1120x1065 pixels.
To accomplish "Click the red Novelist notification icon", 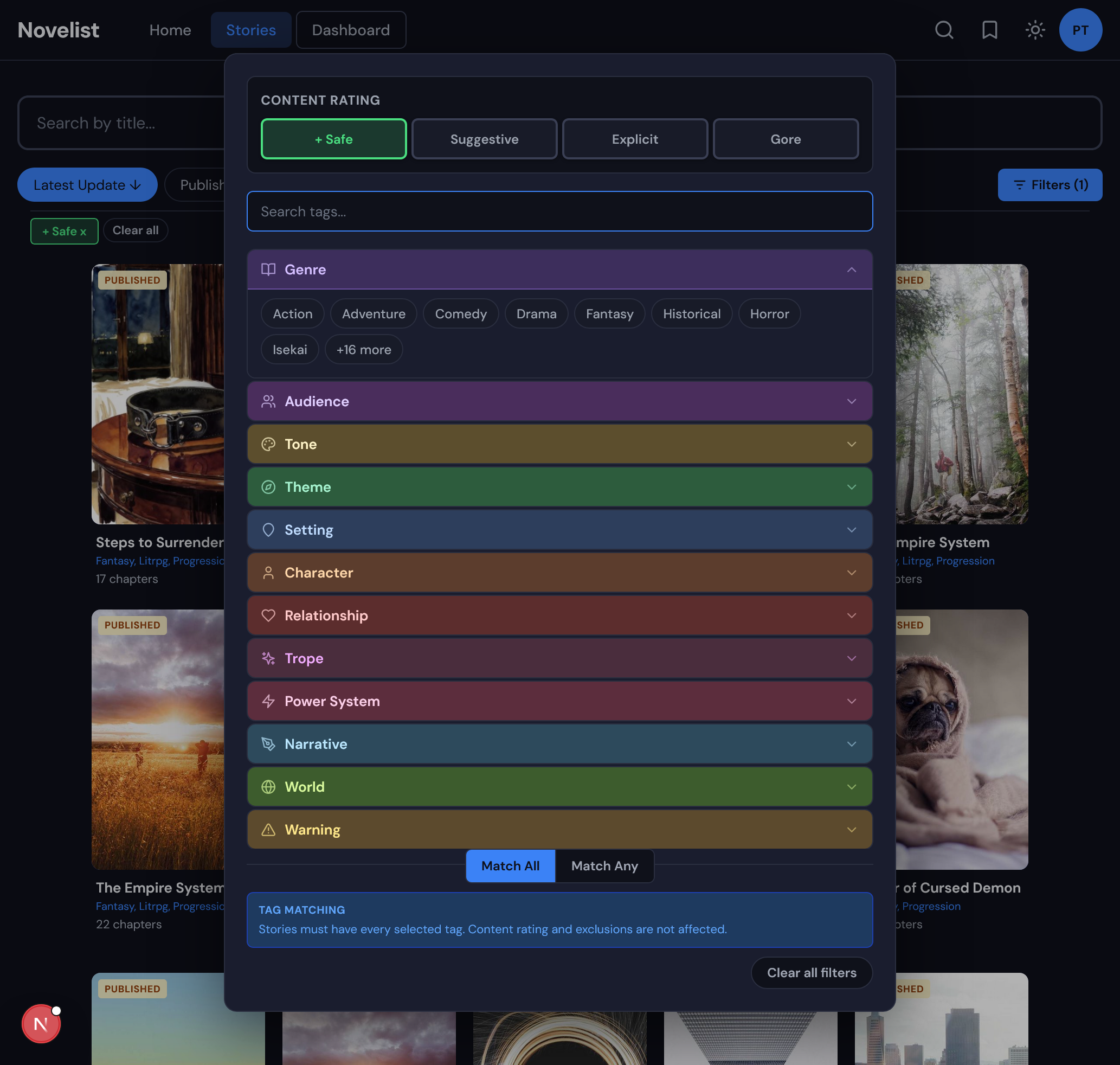I will [40, 1024].
